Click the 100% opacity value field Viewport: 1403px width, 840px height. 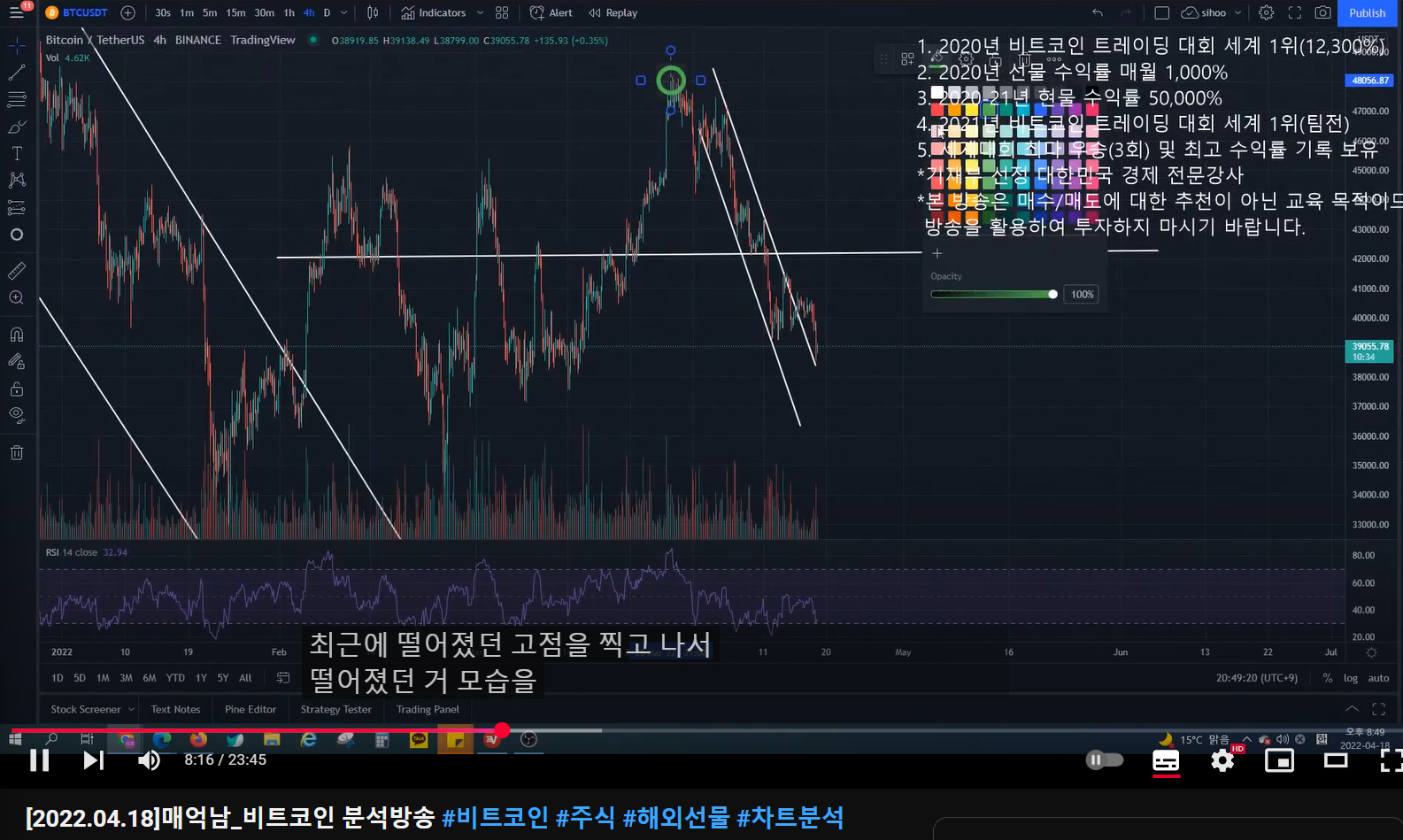click(1083, 294)
